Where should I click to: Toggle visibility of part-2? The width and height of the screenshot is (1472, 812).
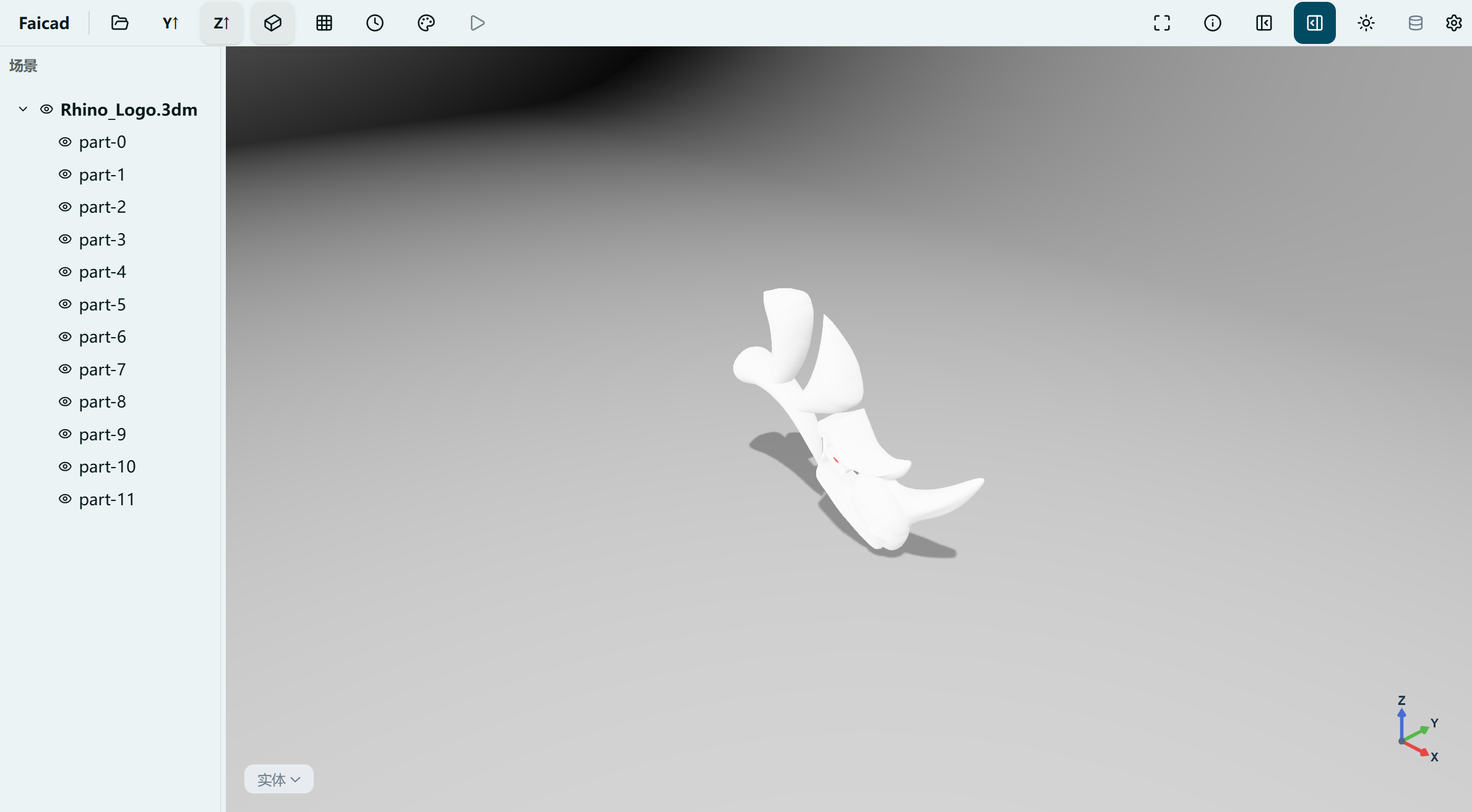(x=65, y=207)
